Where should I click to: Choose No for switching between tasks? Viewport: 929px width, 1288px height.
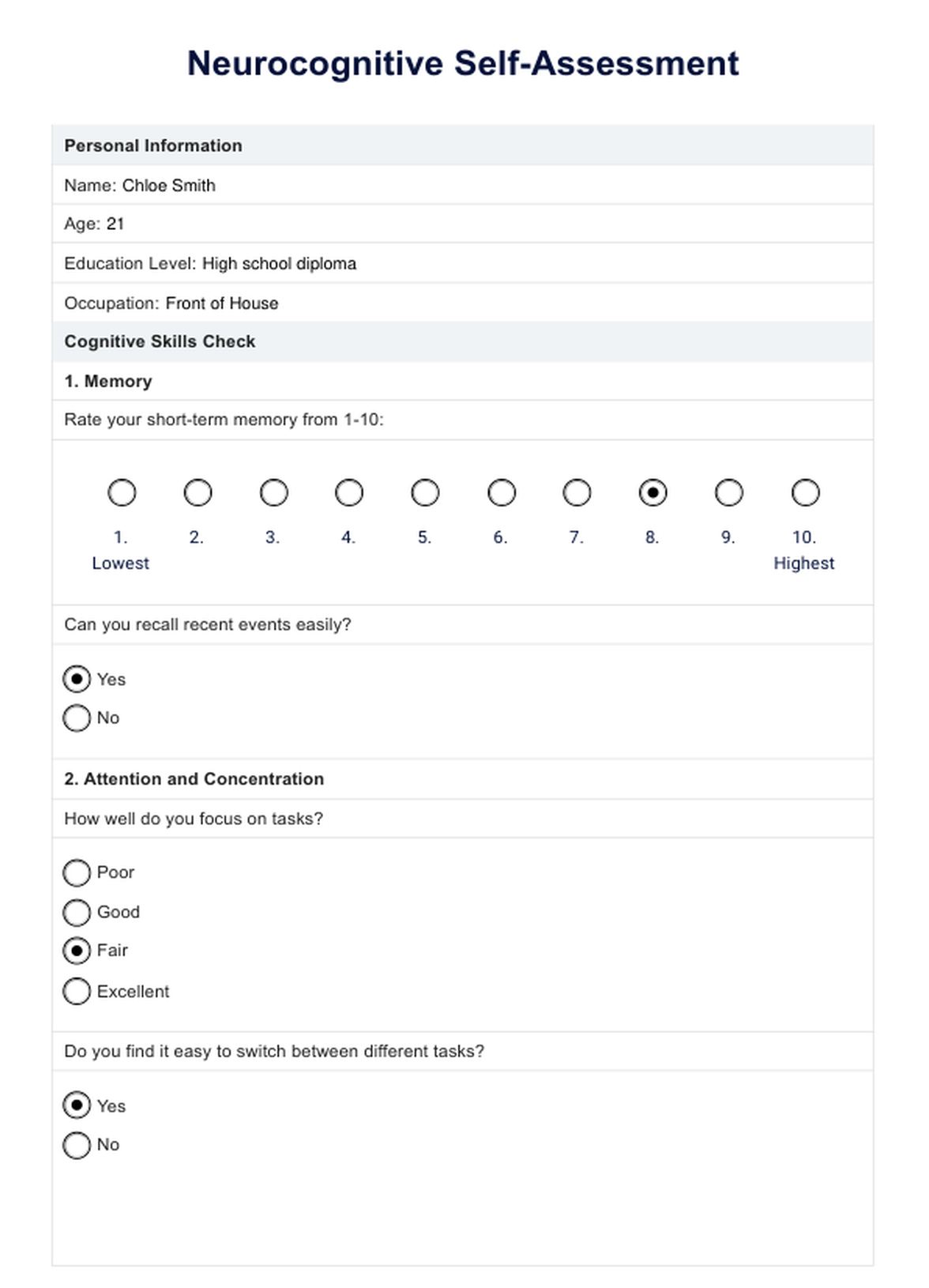[x=77, y=1145]
